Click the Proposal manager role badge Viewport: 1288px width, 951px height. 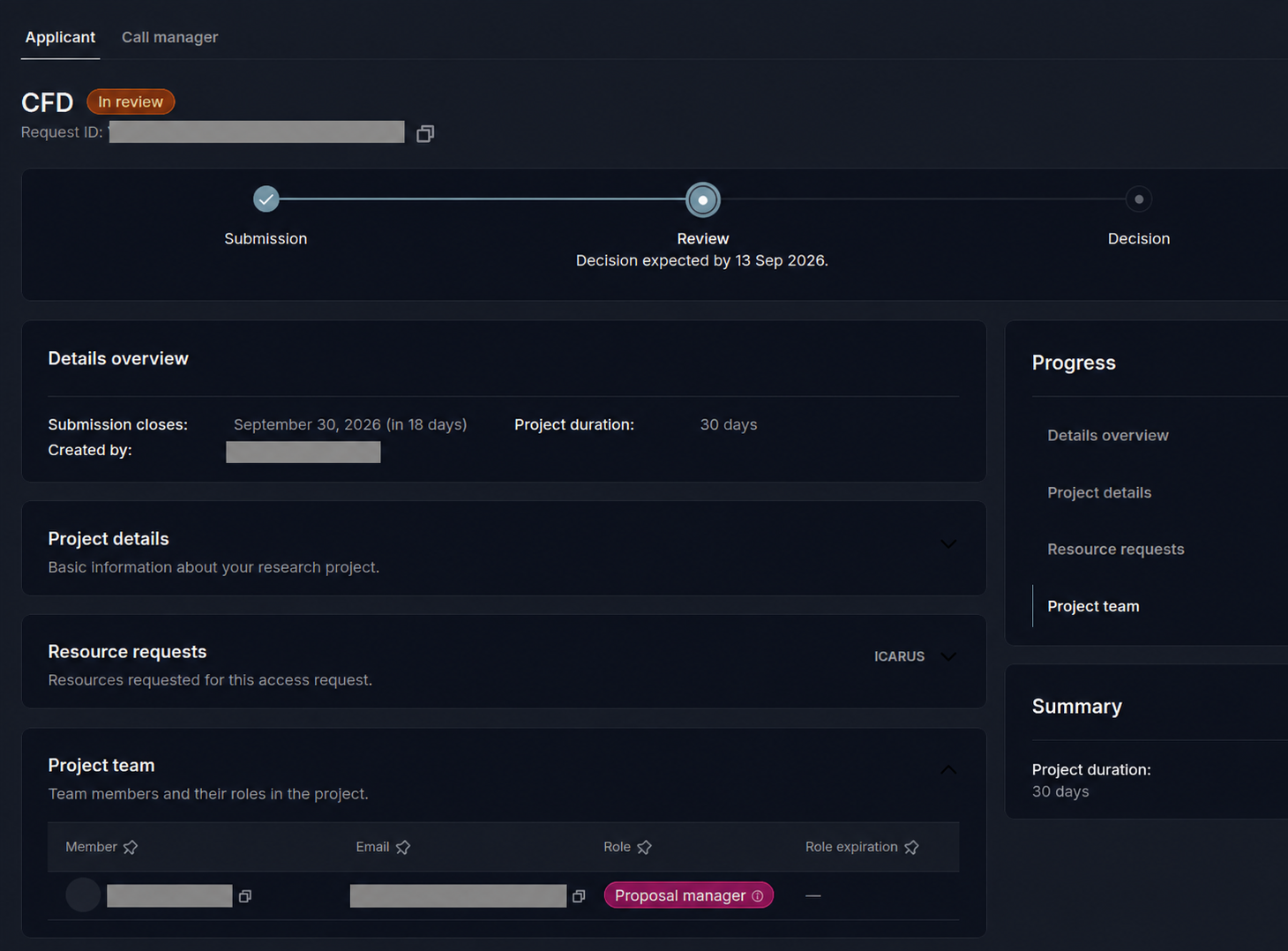(688, 895)
